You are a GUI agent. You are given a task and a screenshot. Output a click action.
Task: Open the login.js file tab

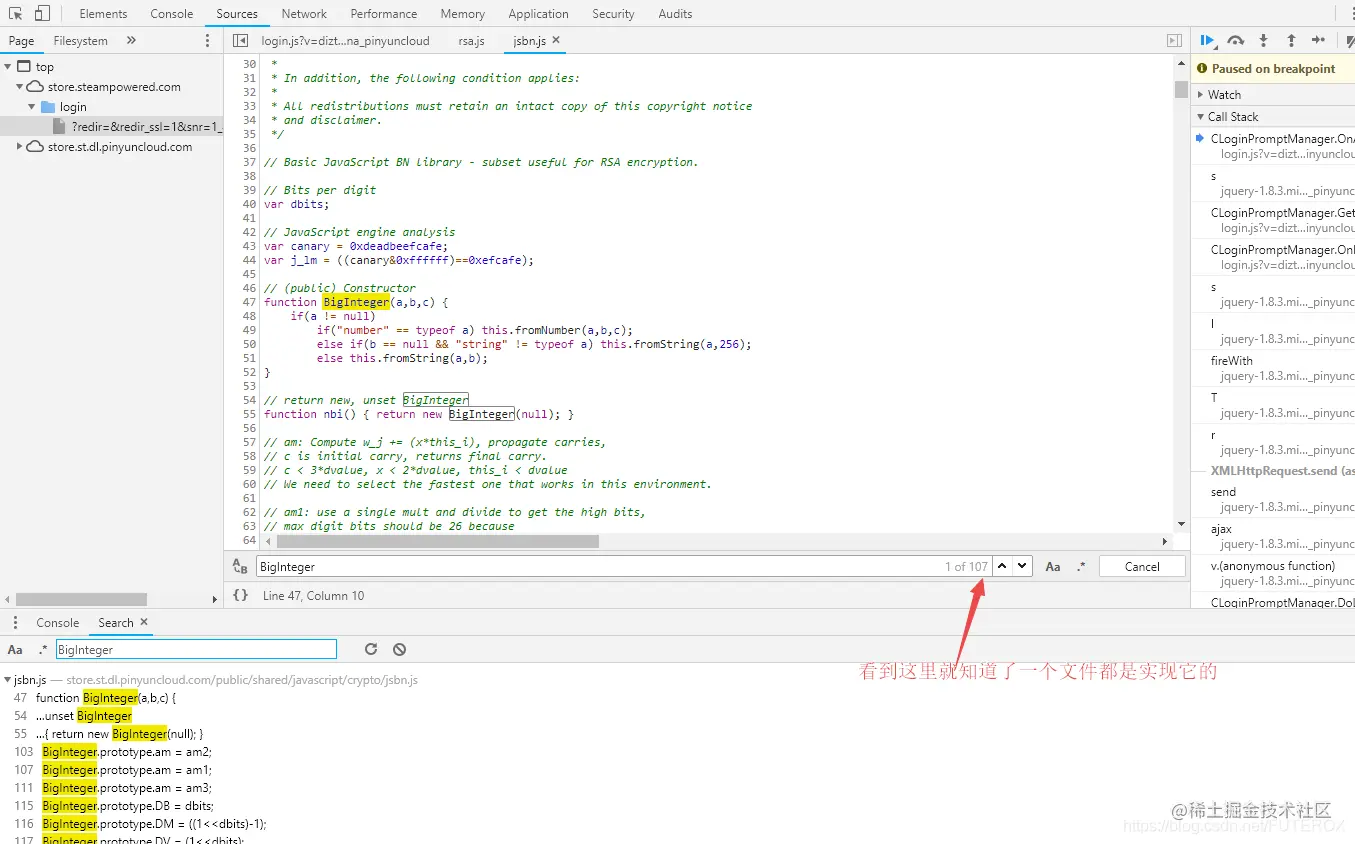coord(345,41)
